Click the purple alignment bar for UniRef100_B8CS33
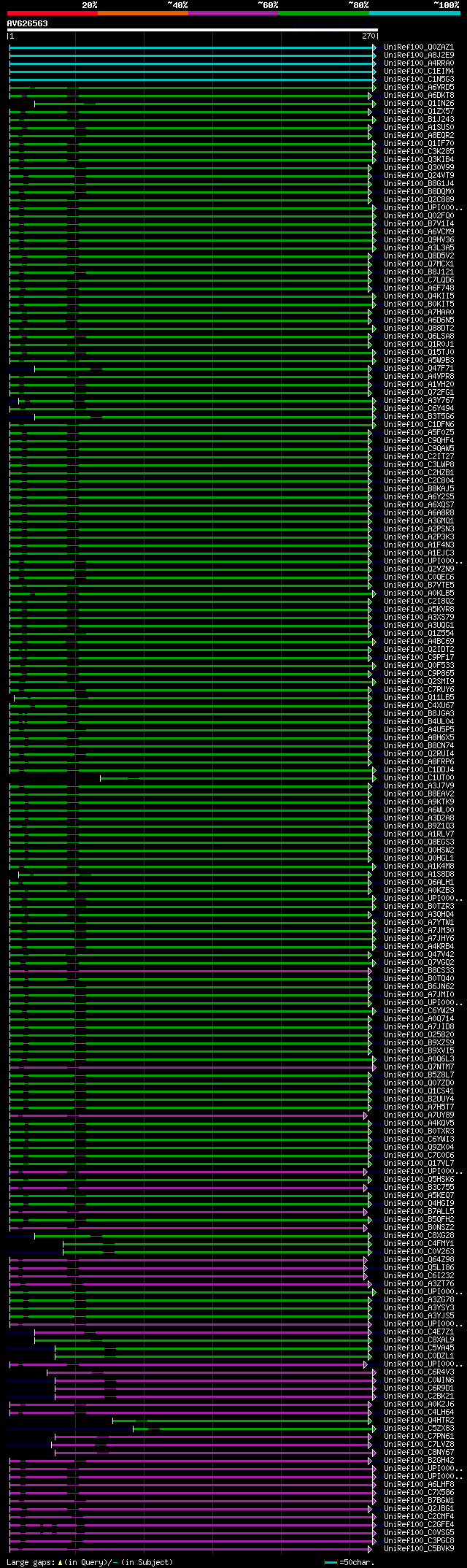 pos(190,970)
